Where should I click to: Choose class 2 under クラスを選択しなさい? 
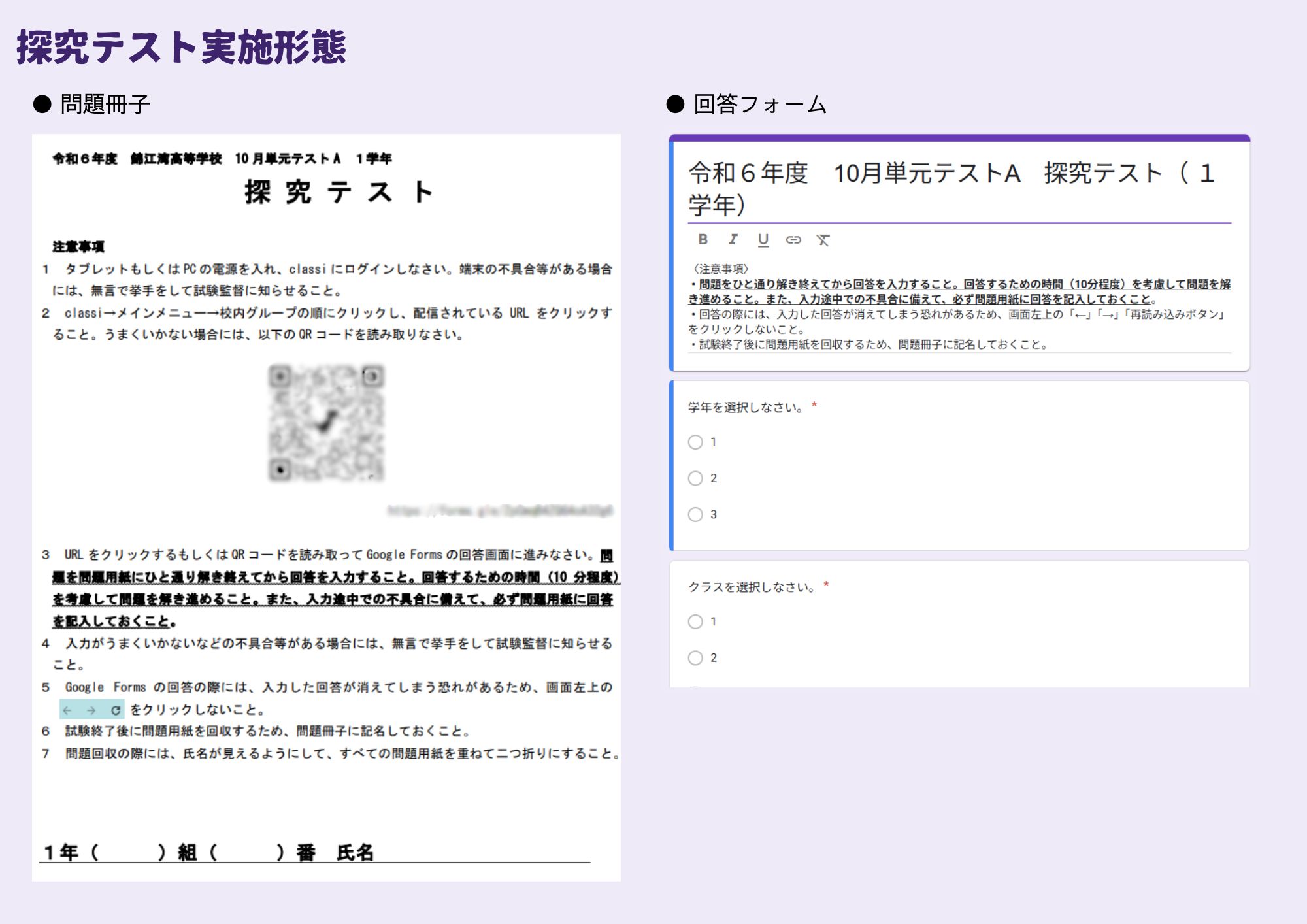click(x=695, y=658)
